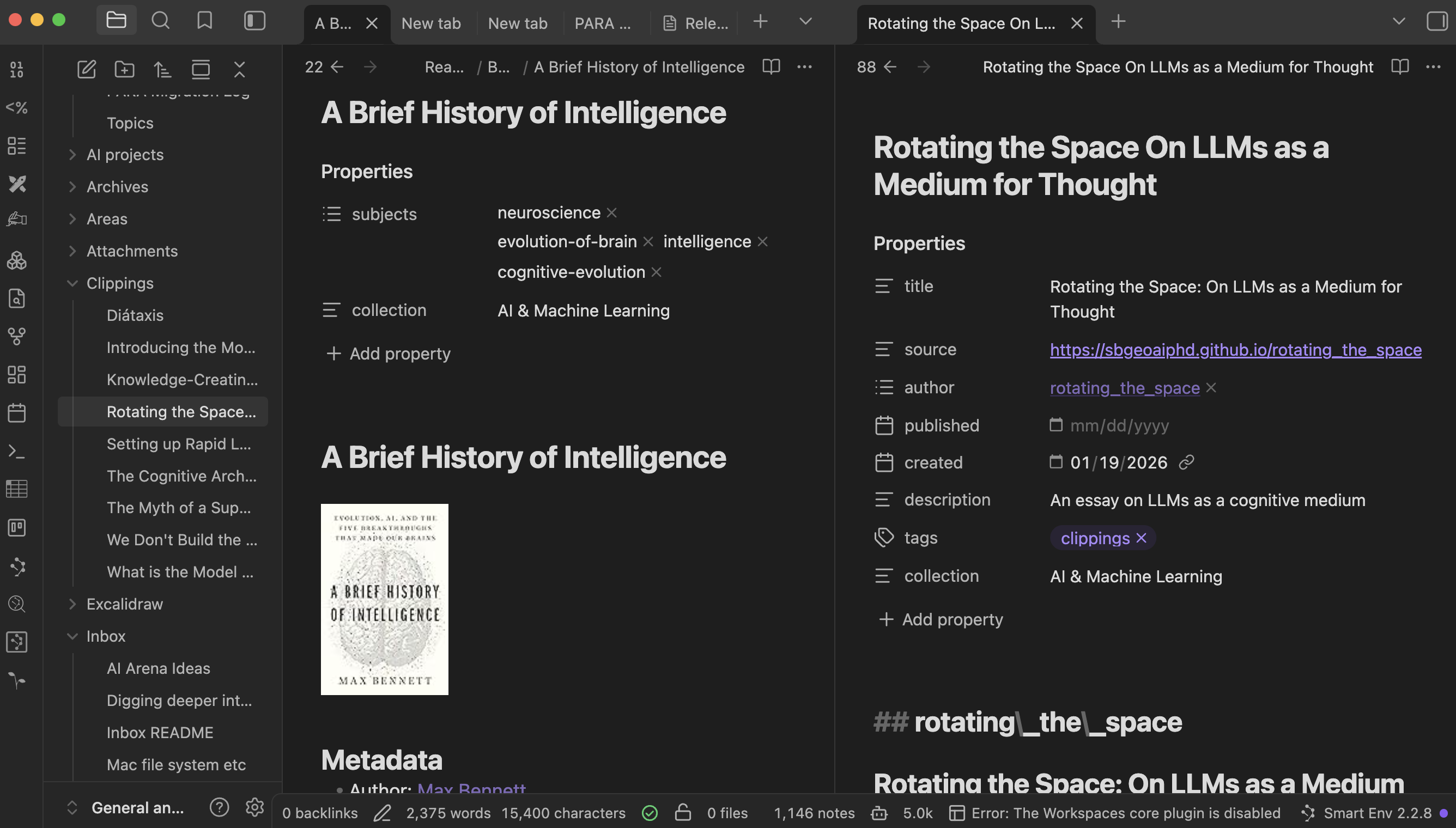Toggle the left sidebar panel
The image size is (1456, 828).
click(254, 21)
